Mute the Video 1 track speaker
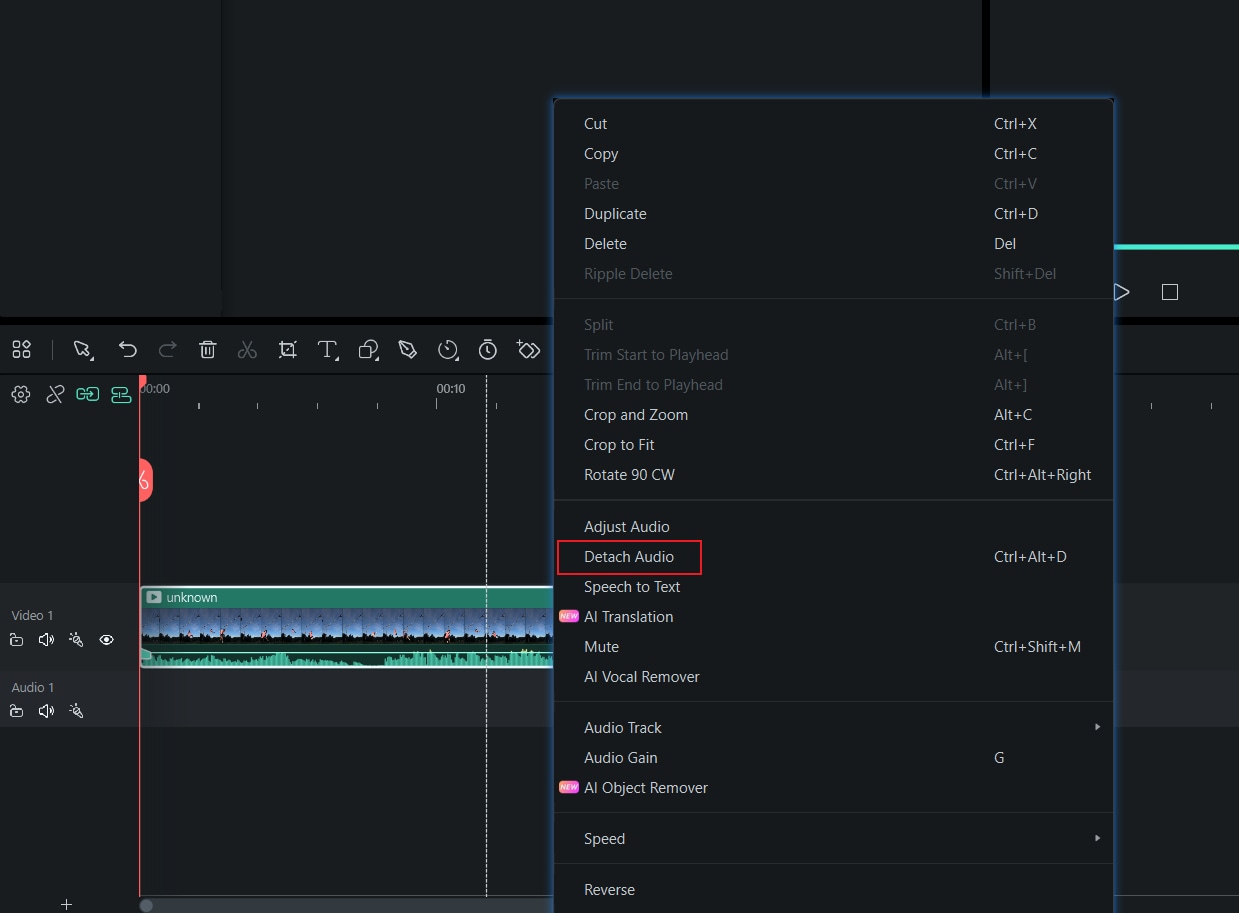The height and width of the screenshot is (913, 1239). click(x=46, y=640)
